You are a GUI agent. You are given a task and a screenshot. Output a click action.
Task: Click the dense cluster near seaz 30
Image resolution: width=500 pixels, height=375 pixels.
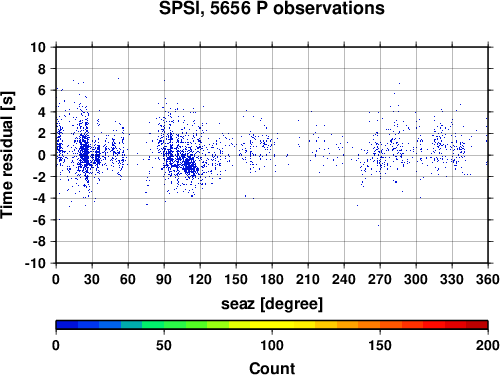pyautogui.click(x=86, y=153)
